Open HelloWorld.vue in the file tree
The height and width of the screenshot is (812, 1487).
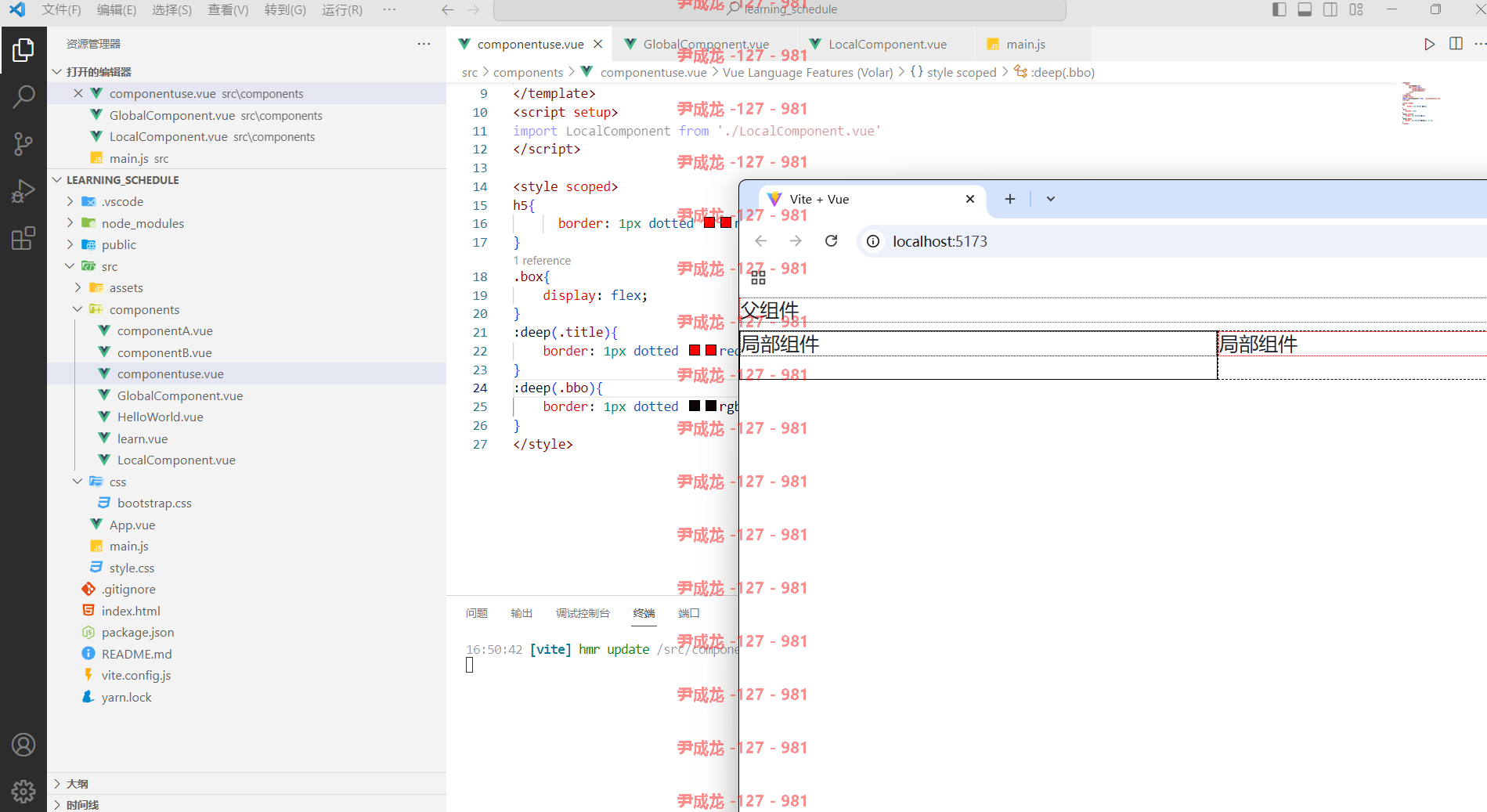[160, 417]
